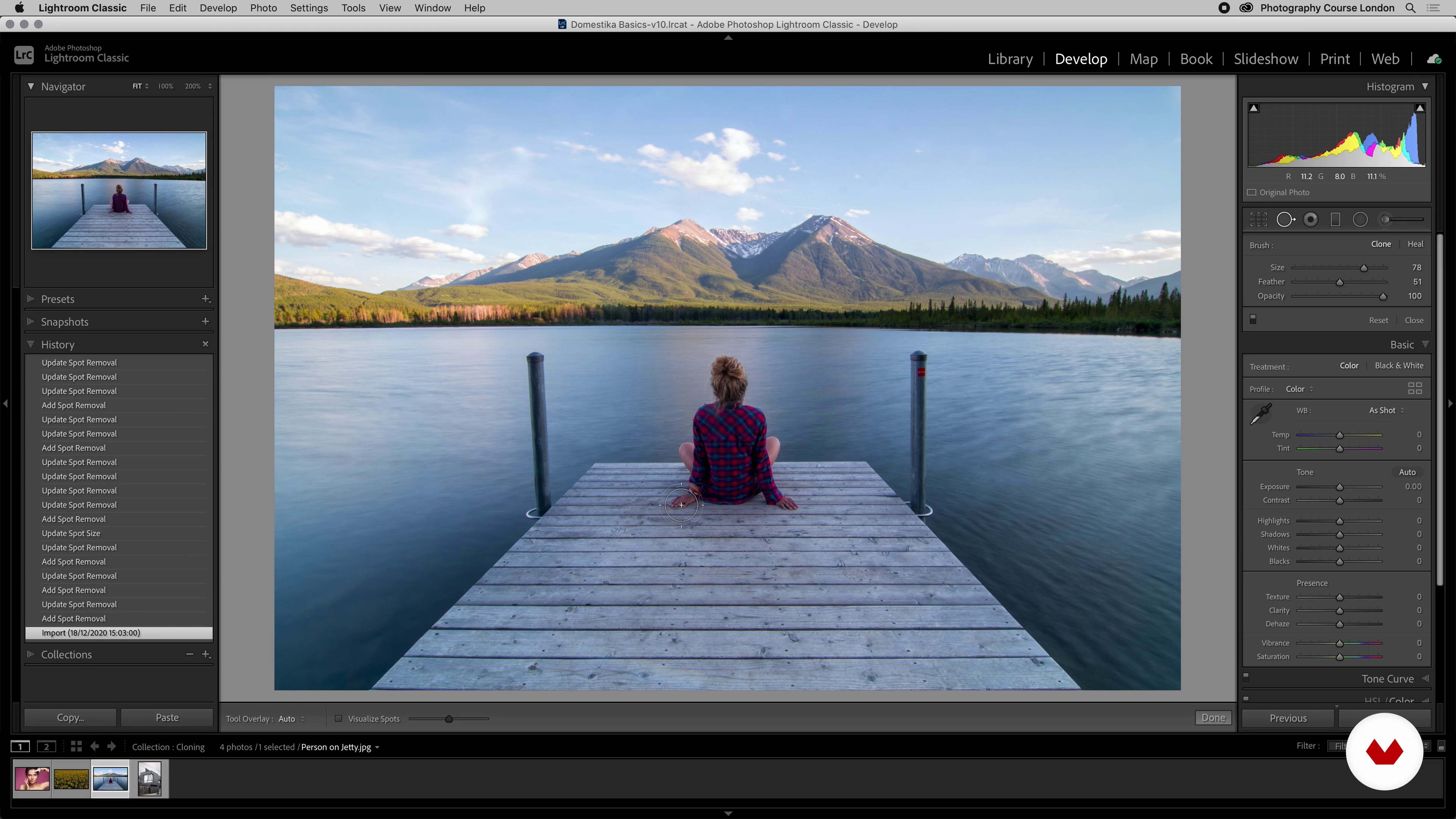Add a new preset with plus icon
Viewport: 1456px width, 819px height.
[206, 299]
